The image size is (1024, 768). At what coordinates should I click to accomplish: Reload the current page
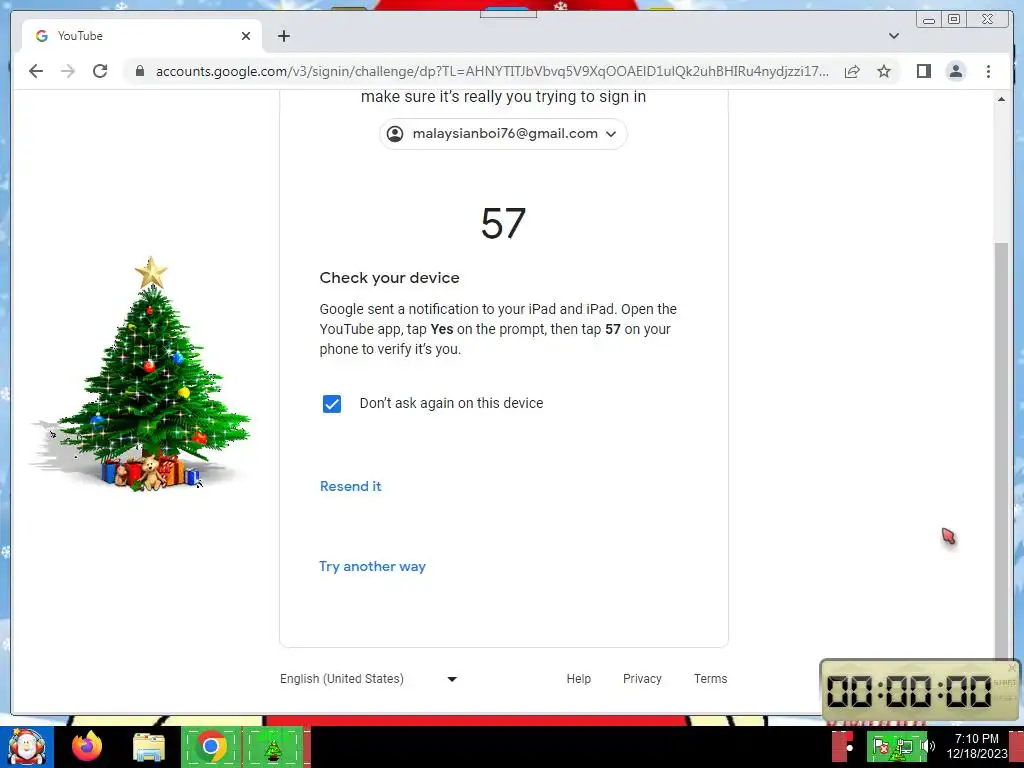click(x=100, y=71)
